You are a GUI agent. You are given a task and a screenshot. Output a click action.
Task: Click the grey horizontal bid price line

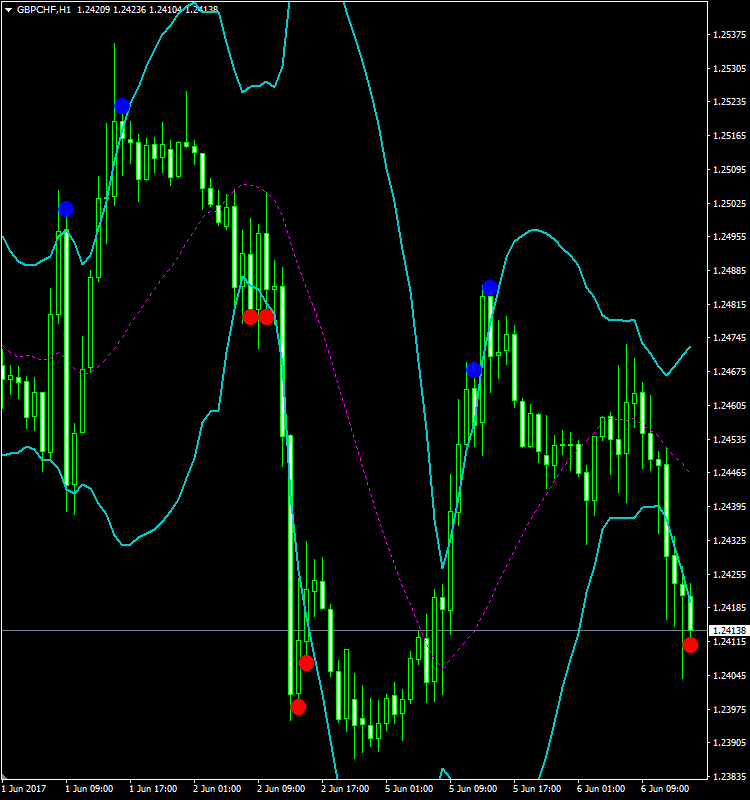coord(354,631)
